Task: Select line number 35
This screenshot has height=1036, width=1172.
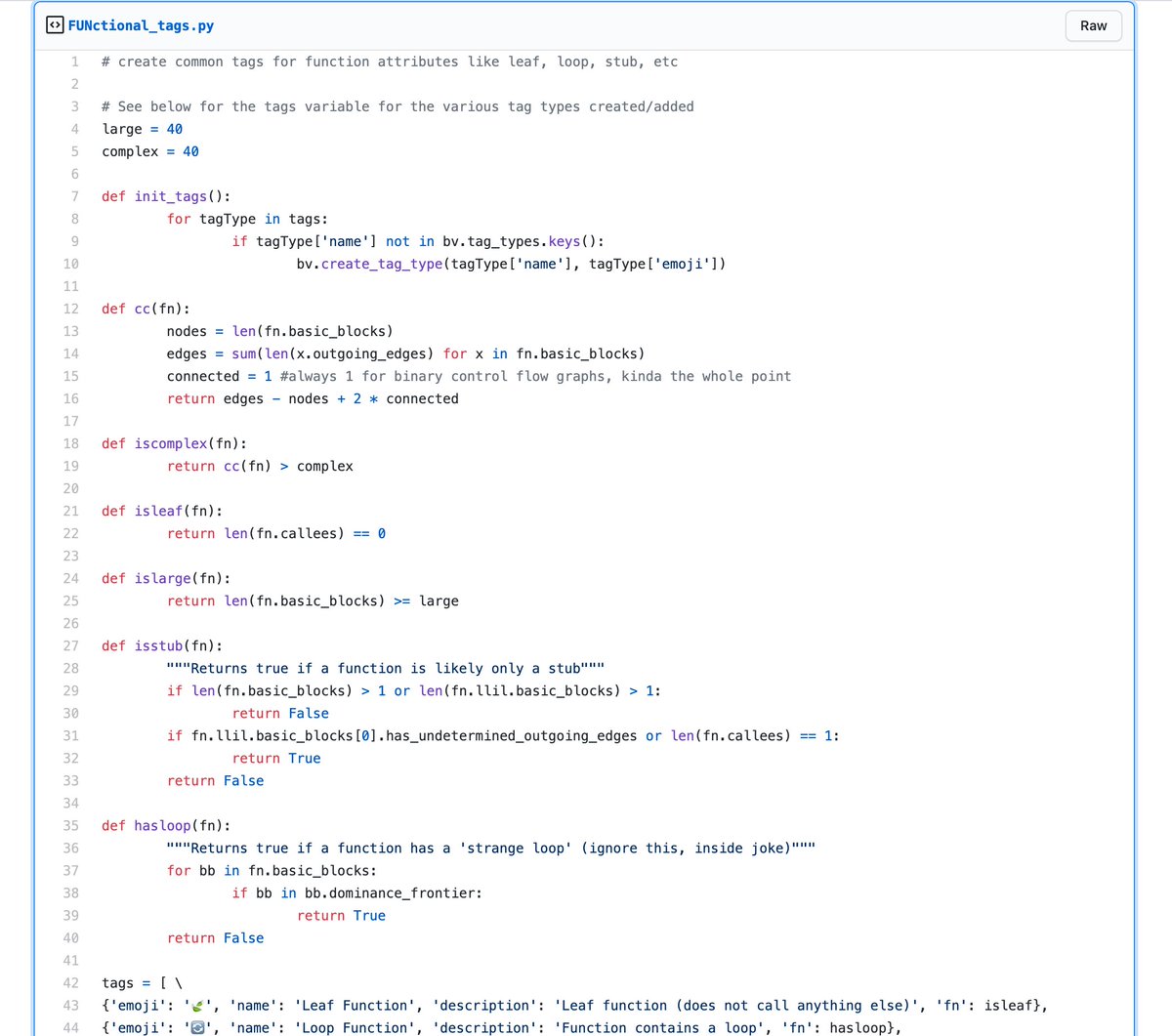Action: pyautogui.click(x=71, y=825)
